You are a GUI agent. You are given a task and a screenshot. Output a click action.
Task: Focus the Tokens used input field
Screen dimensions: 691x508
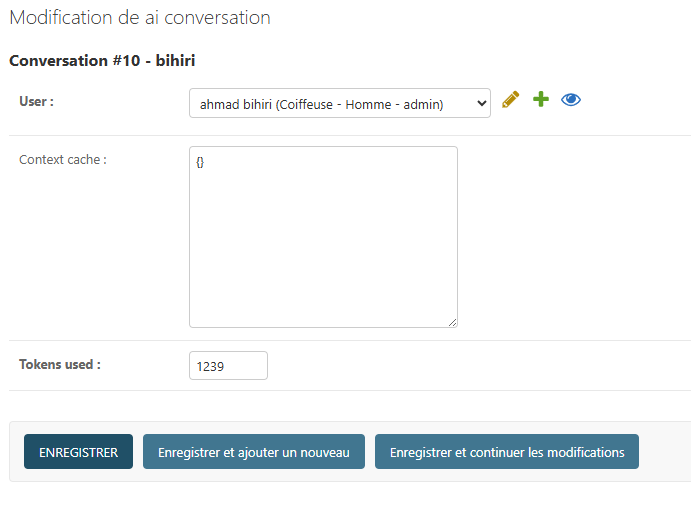tap(228, 366)
